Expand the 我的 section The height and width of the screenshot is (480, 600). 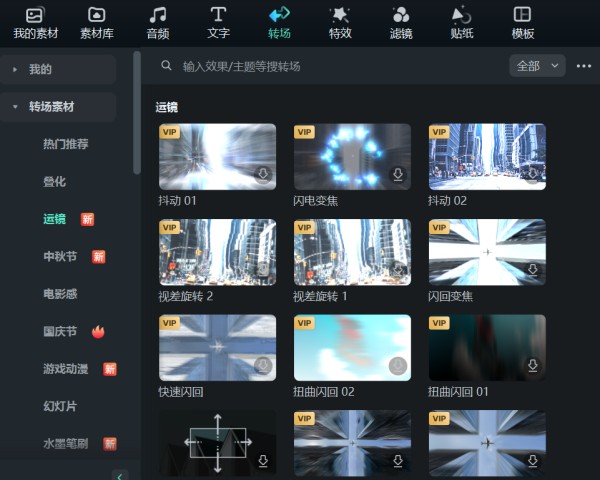coord(58,69)
